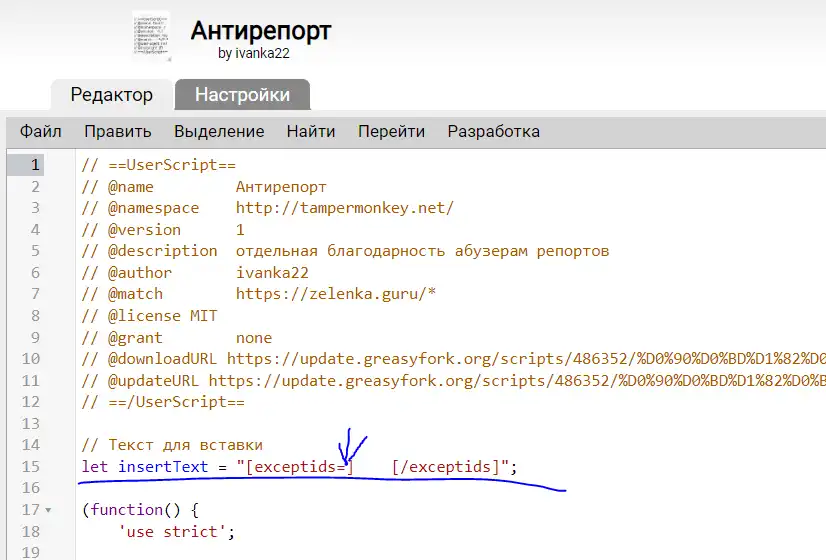Click the '@description' keyword on line 5
This screenshot has height=560, width=826.
162,251
